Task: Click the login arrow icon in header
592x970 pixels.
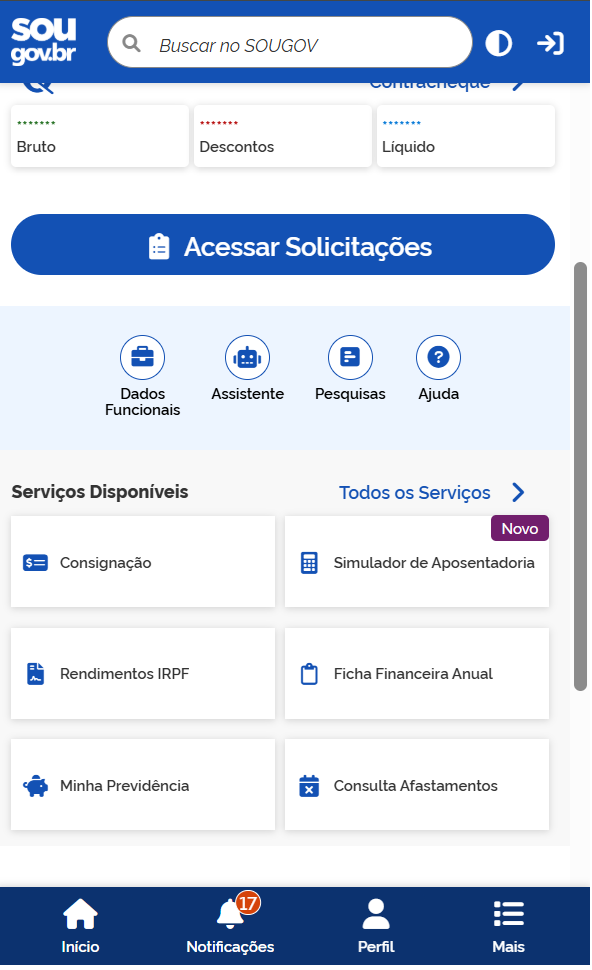Action: pos(551,44)
